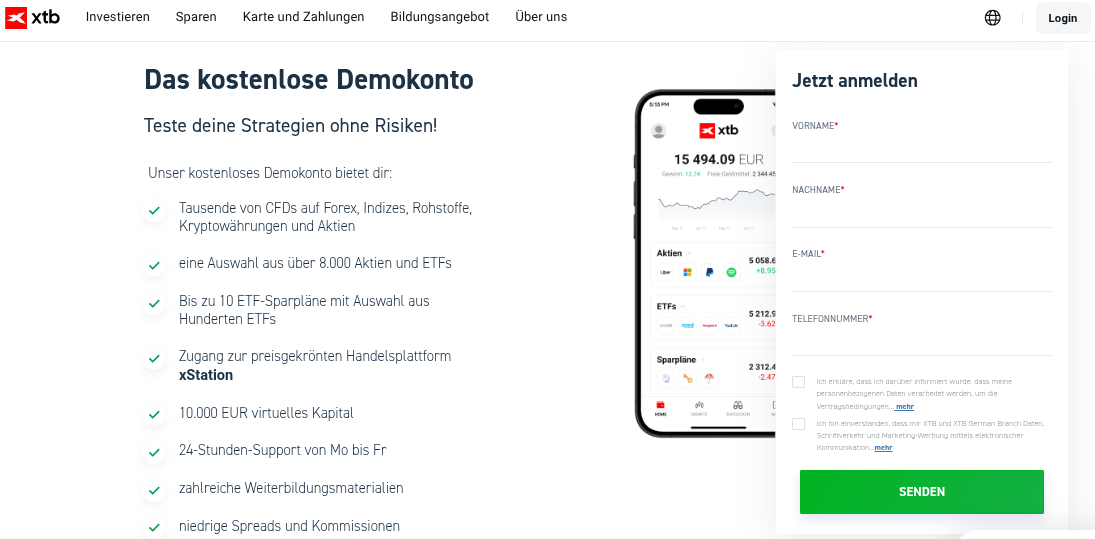
Task: Click the Login button
Action: click(x=1062, y=18)
